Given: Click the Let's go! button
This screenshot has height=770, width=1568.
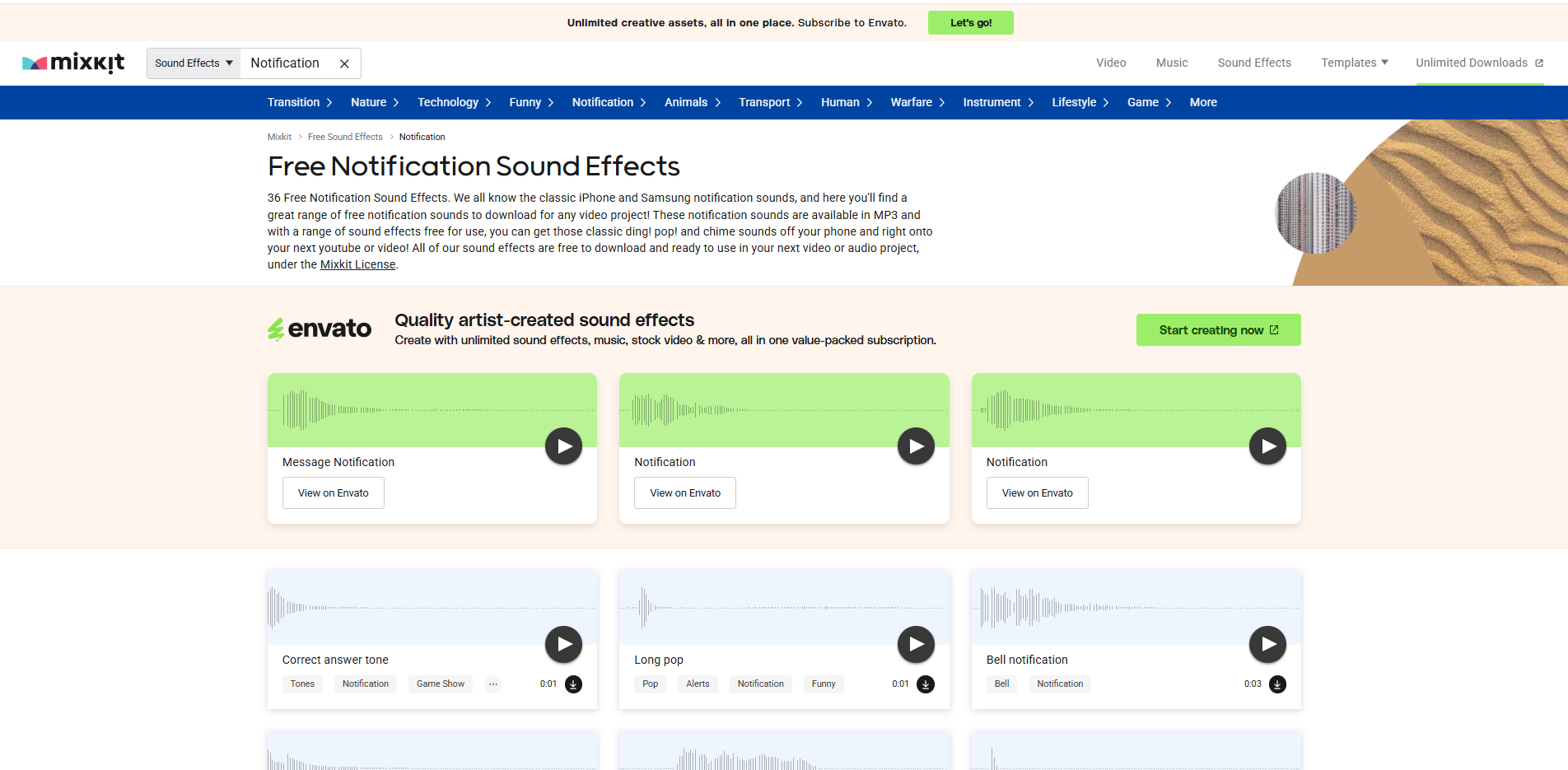Looking at the screenshot, I should 970,22.
